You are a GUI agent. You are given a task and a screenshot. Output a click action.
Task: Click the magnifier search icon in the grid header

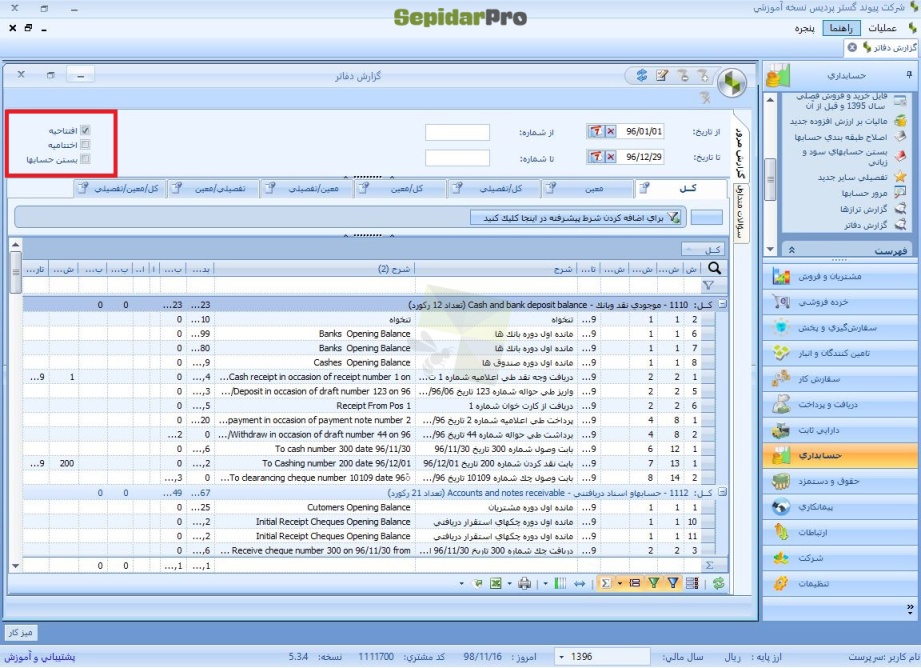point(714,268)
